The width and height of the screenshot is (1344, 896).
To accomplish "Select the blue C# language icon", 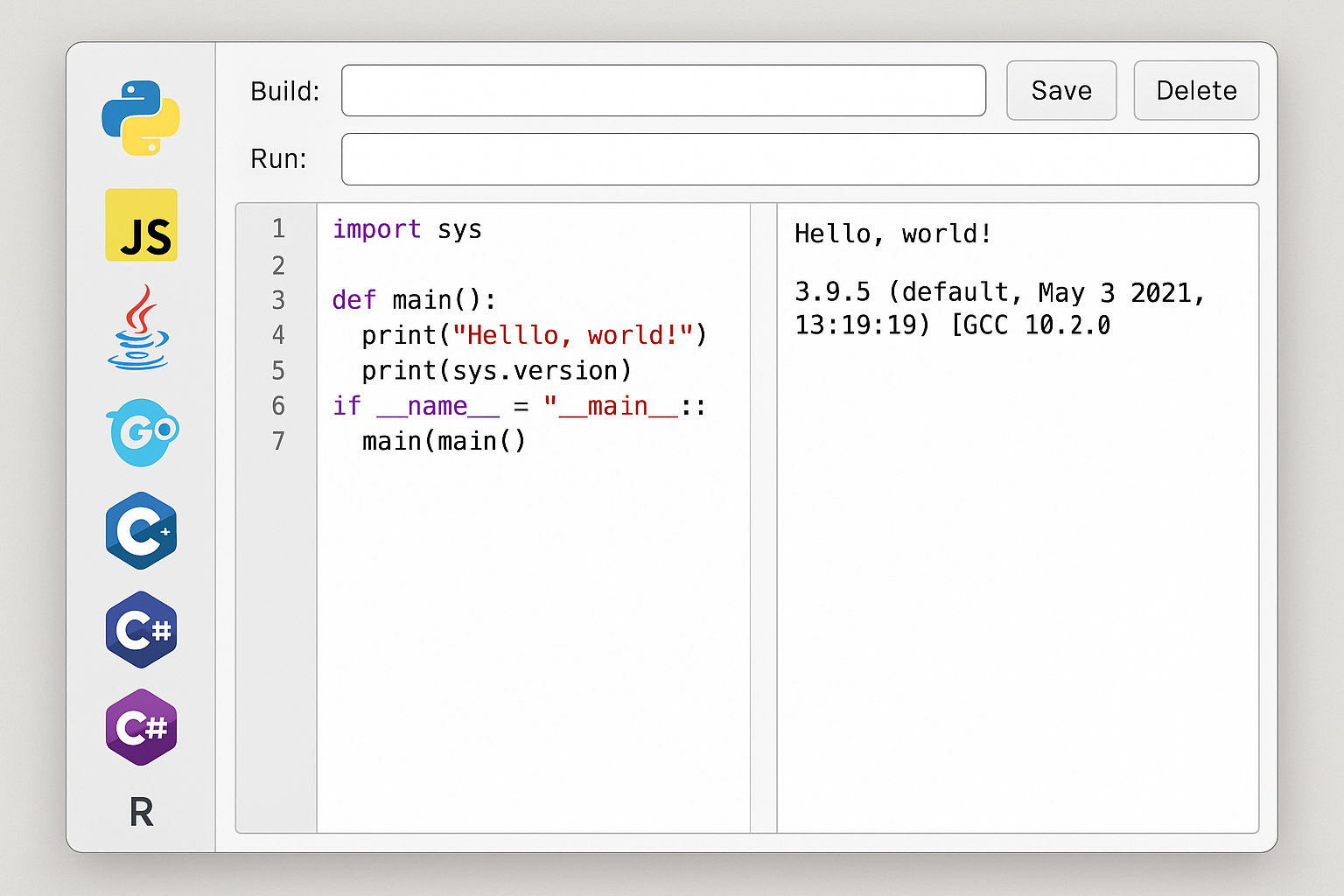I will [x=140, y=630].
